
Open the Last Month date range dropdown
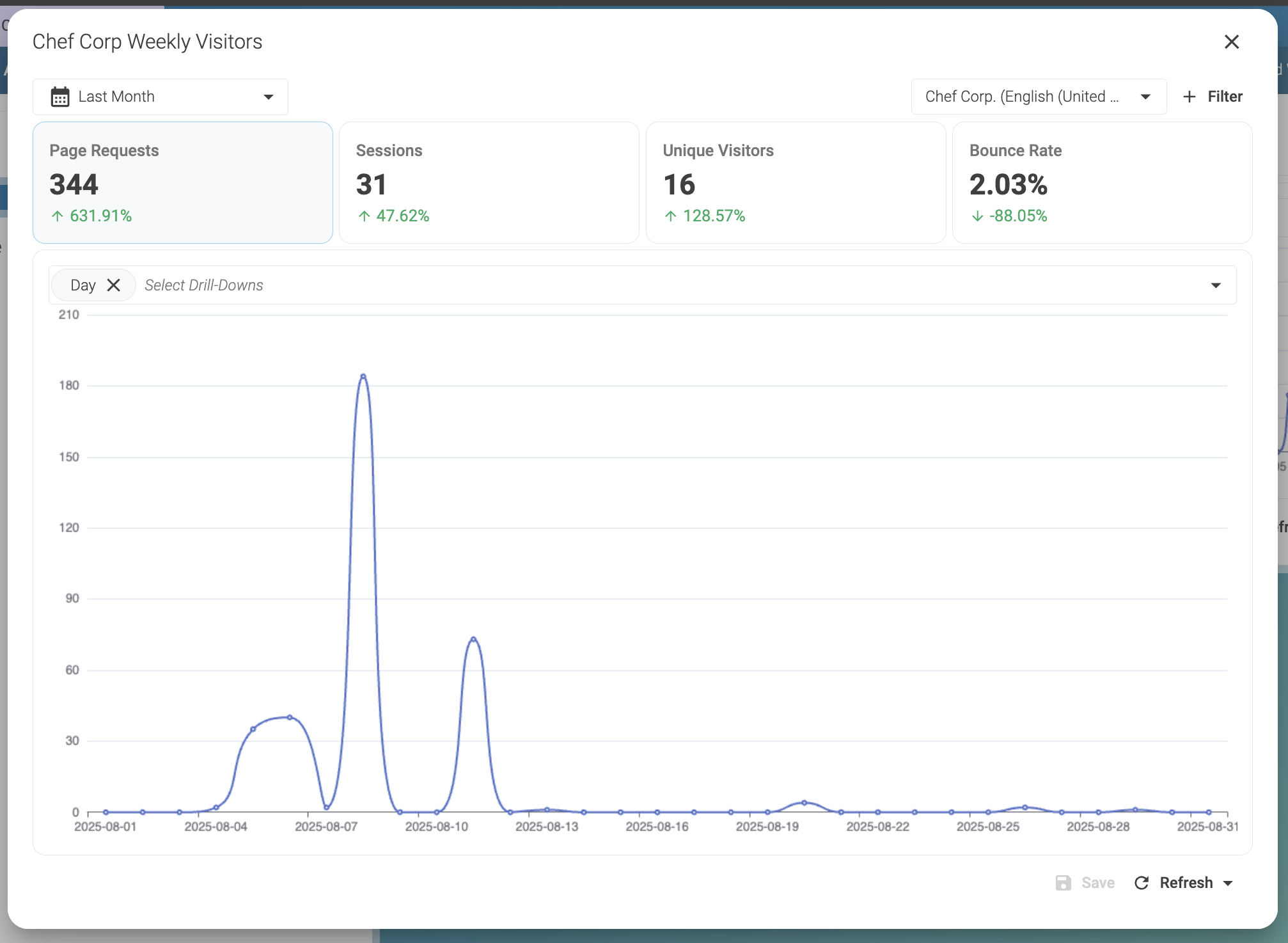point(268,97)
